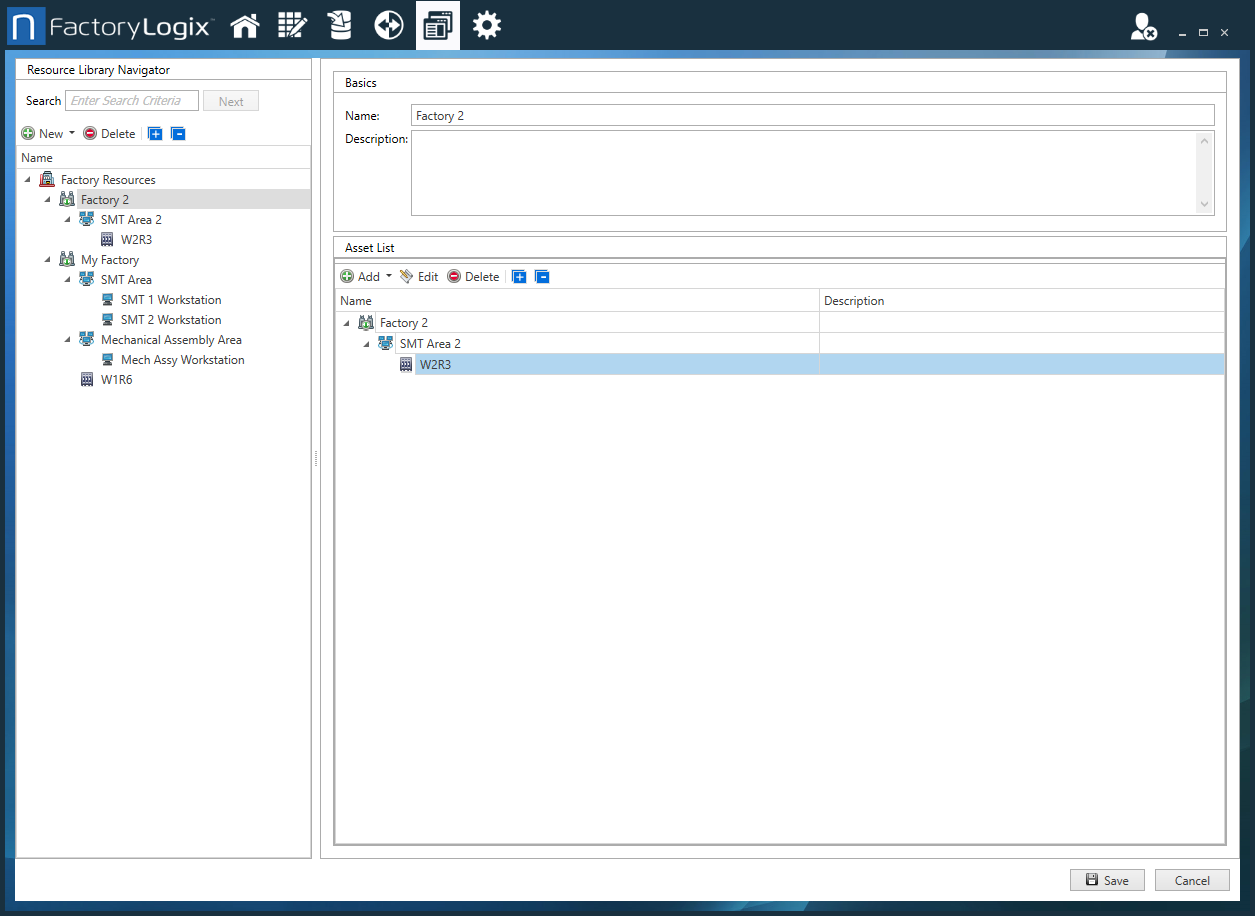Open the gear settings icon in top bar

point(487,26)
